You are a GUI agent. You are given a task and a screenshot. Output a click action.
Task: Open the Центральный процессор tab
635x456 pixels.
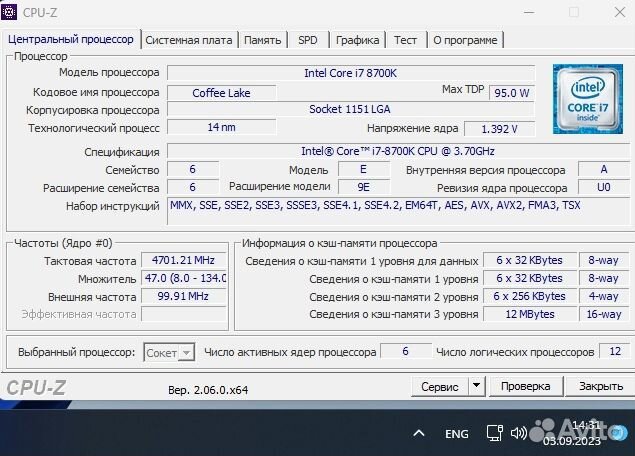(x=71, y=39)
